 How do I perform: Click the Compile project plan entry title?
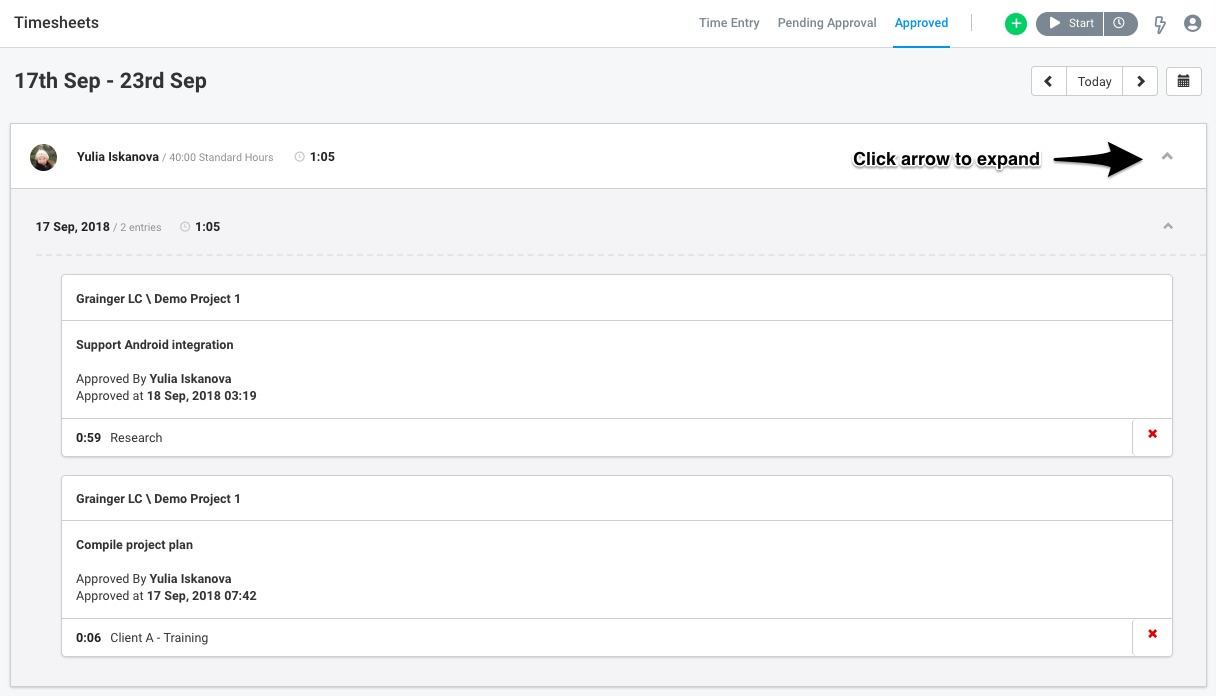coord(134,545)
